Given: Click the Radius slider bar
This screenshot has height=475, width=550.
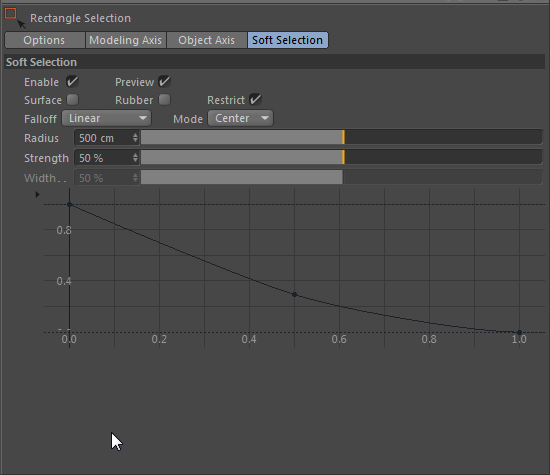Looking at the screenshot, I should coord(341,137).
